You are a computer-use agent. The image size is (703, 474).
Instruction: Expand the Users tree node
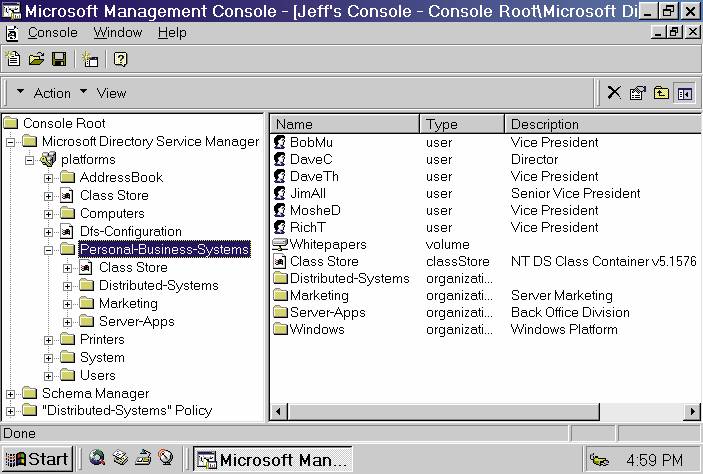click(48, 376)
